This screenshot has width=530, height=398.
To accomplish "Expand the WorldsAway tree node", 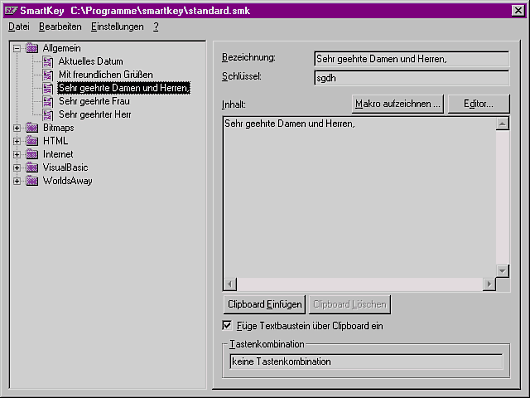I will point(17,181).
